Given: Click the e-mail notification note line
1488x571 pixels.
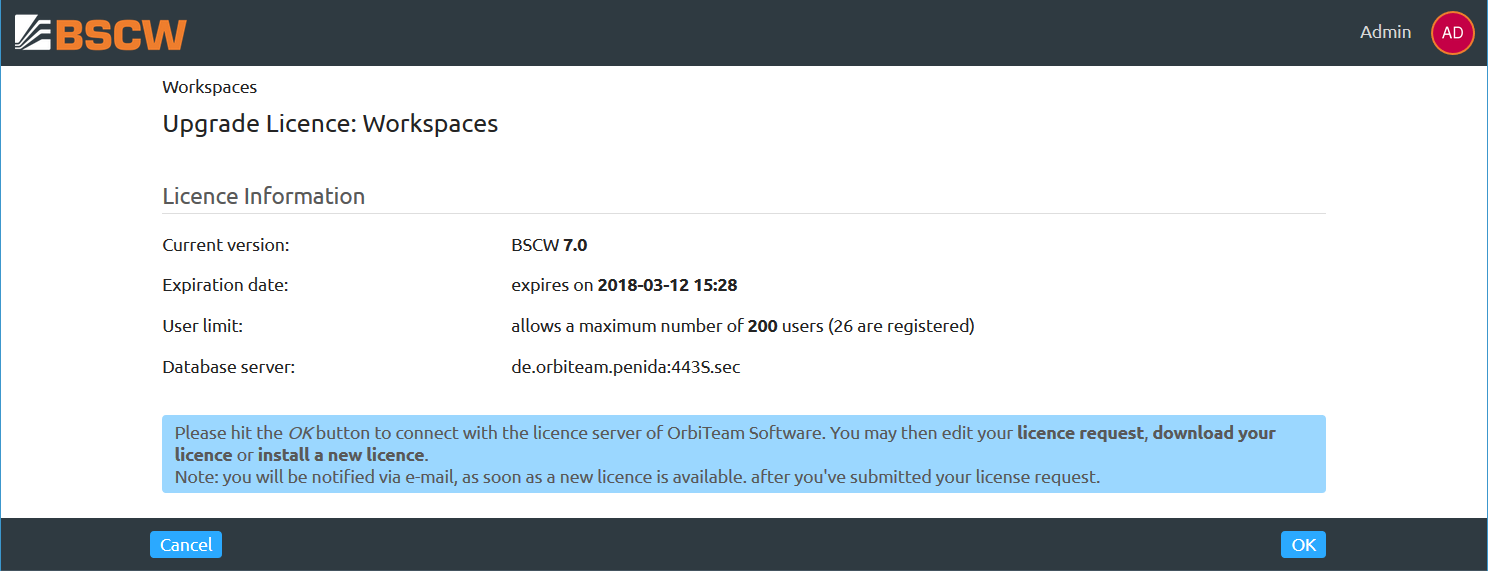Looking at the screenshot, I should point(637,477).
